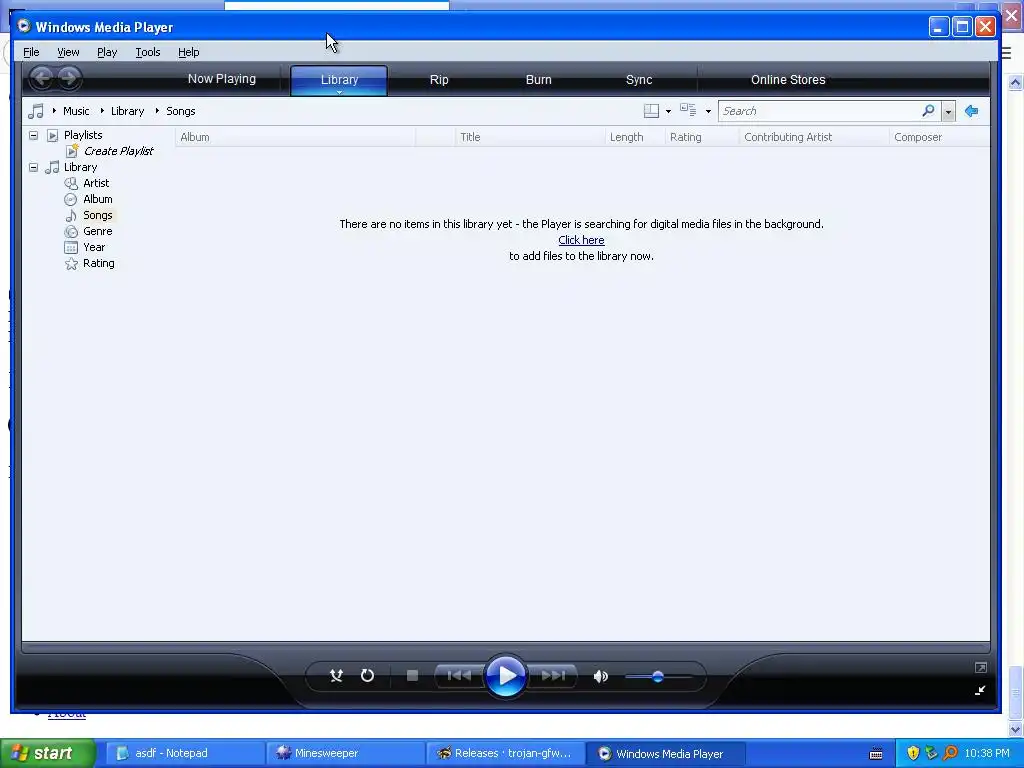
Task: Switch to the Rip tab
Action: click(x=439, y=80)
